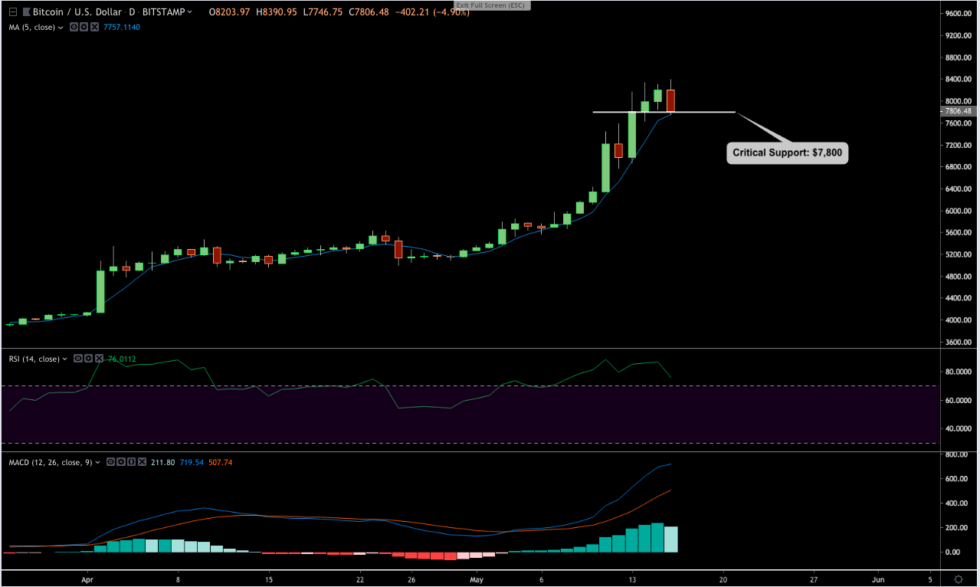Open RSI indicator settings
The image size is (980, 587).
(88, 359)
